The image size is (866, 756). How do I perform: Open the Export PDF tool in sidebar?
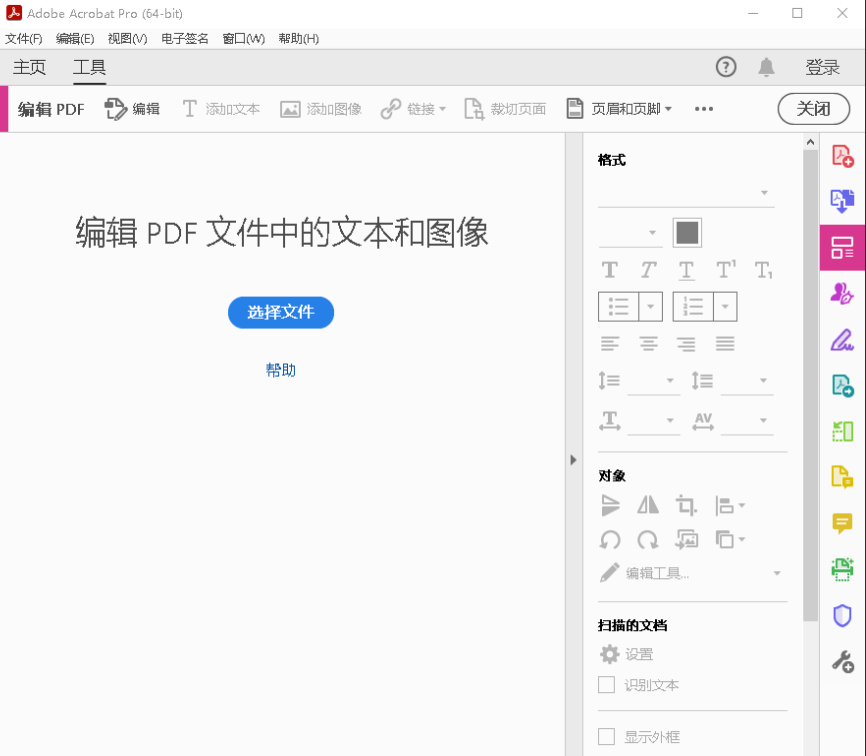tap(842, 201)
